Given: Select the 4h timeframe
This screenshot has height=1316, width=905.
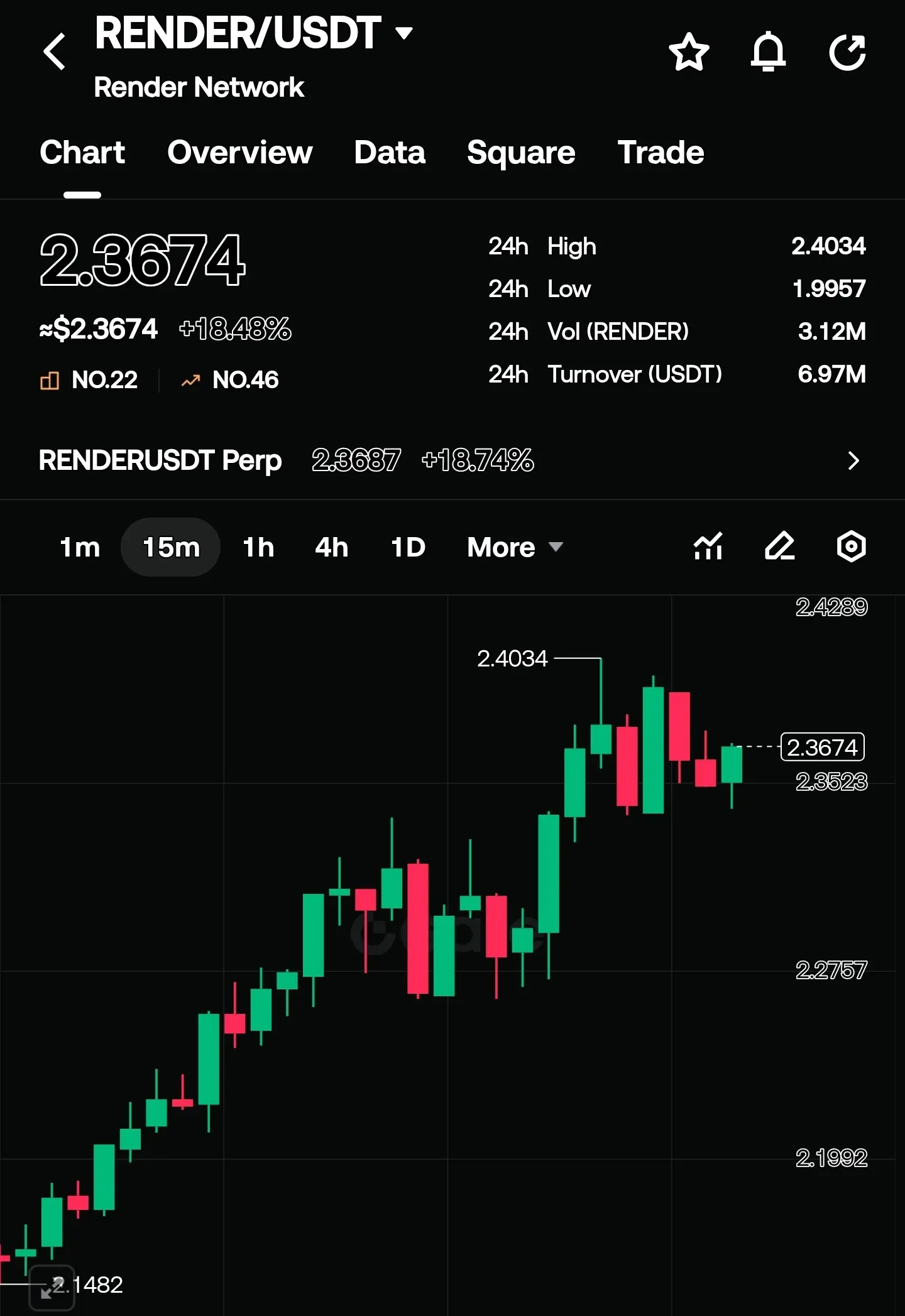Looking at the screenshot, I should tap(331, 547).
